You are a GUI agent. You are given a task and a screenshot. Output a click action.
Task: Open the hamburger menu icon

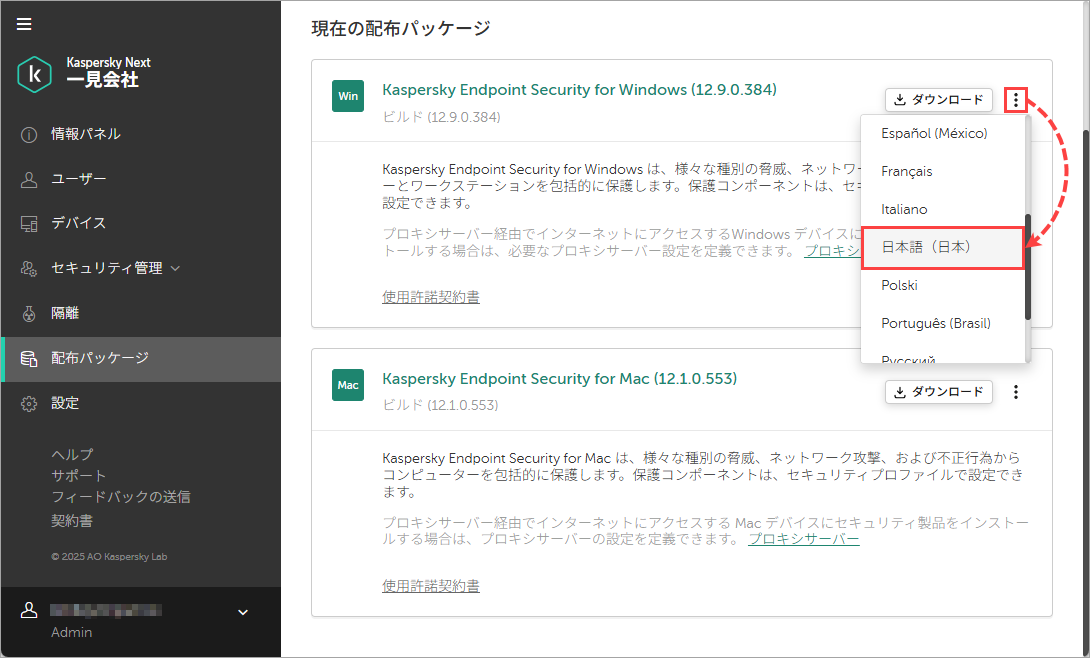point(24,24)
